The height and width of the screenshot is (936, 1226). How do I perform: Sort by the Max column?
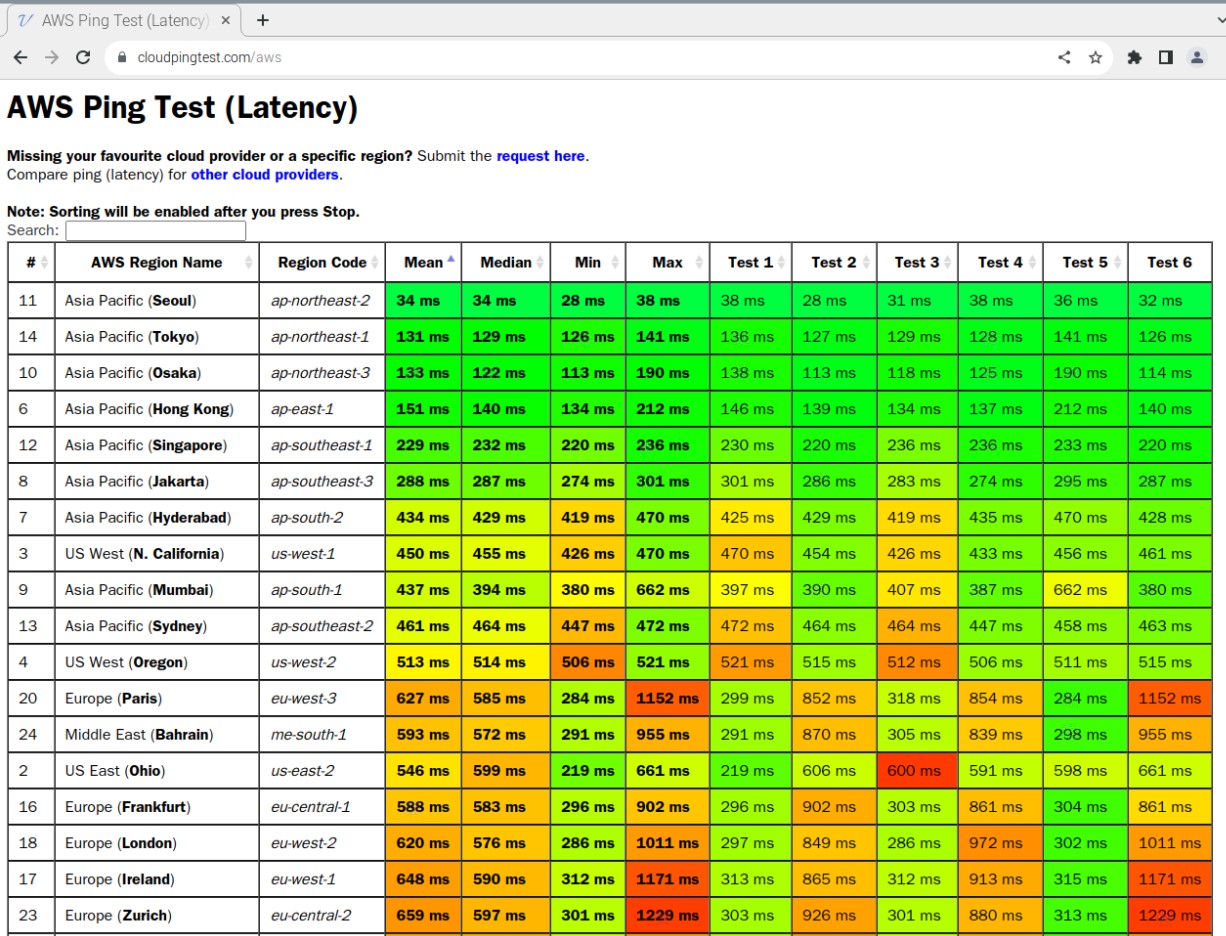[x=668, y=262]
